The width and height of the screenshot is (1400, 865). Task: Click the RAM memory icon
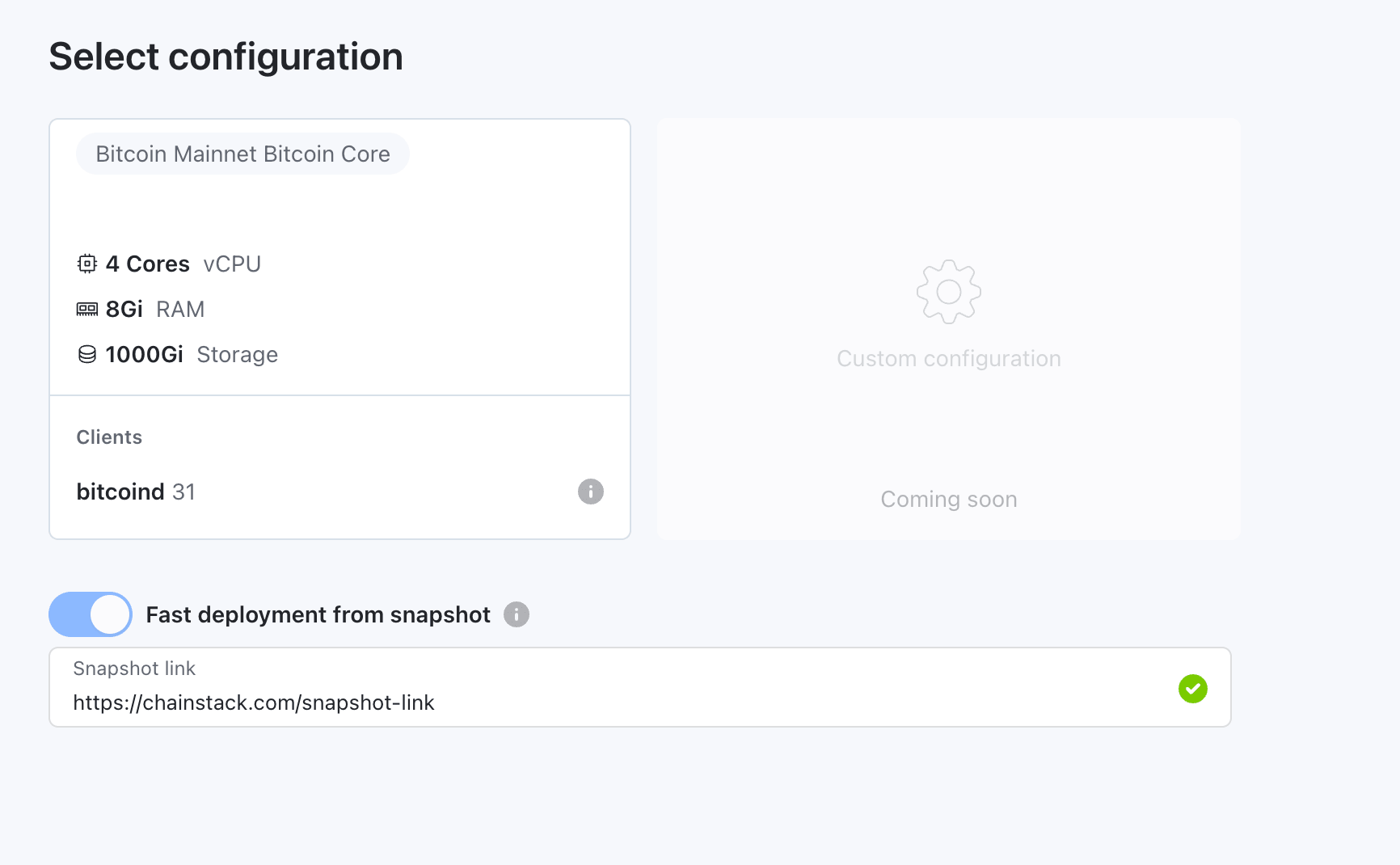[87, 309]
